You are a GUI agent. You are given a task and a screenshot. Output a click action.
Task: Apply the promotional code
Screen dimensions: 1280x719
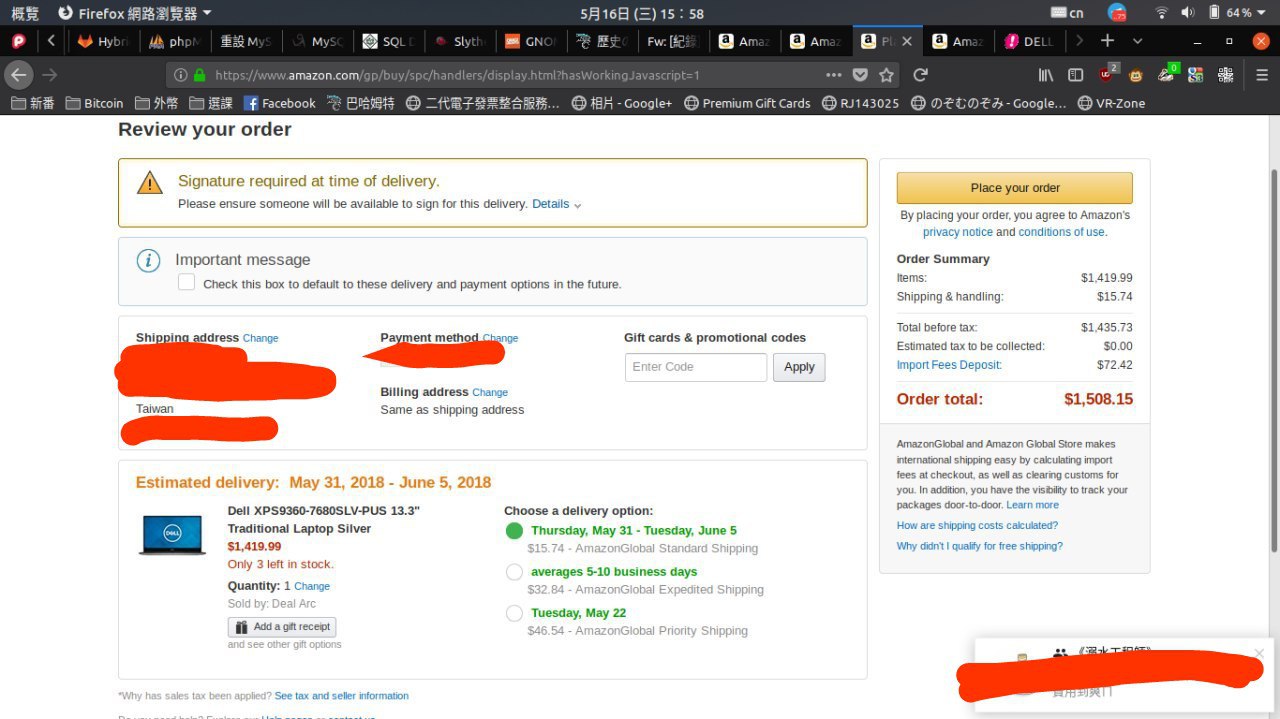pyautogui.click(x=799, y=367)
